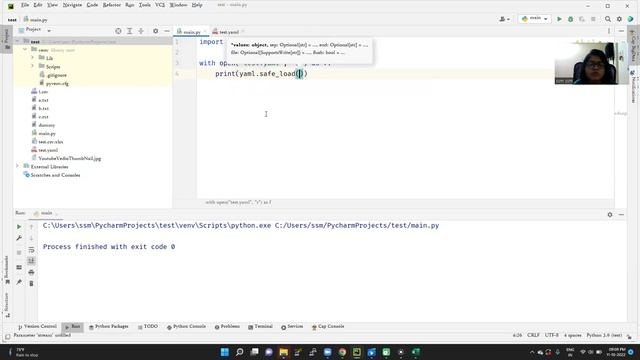Viewport: 640px width, 360px height.
Task: Hide the Run tool window
Action: 621,214
